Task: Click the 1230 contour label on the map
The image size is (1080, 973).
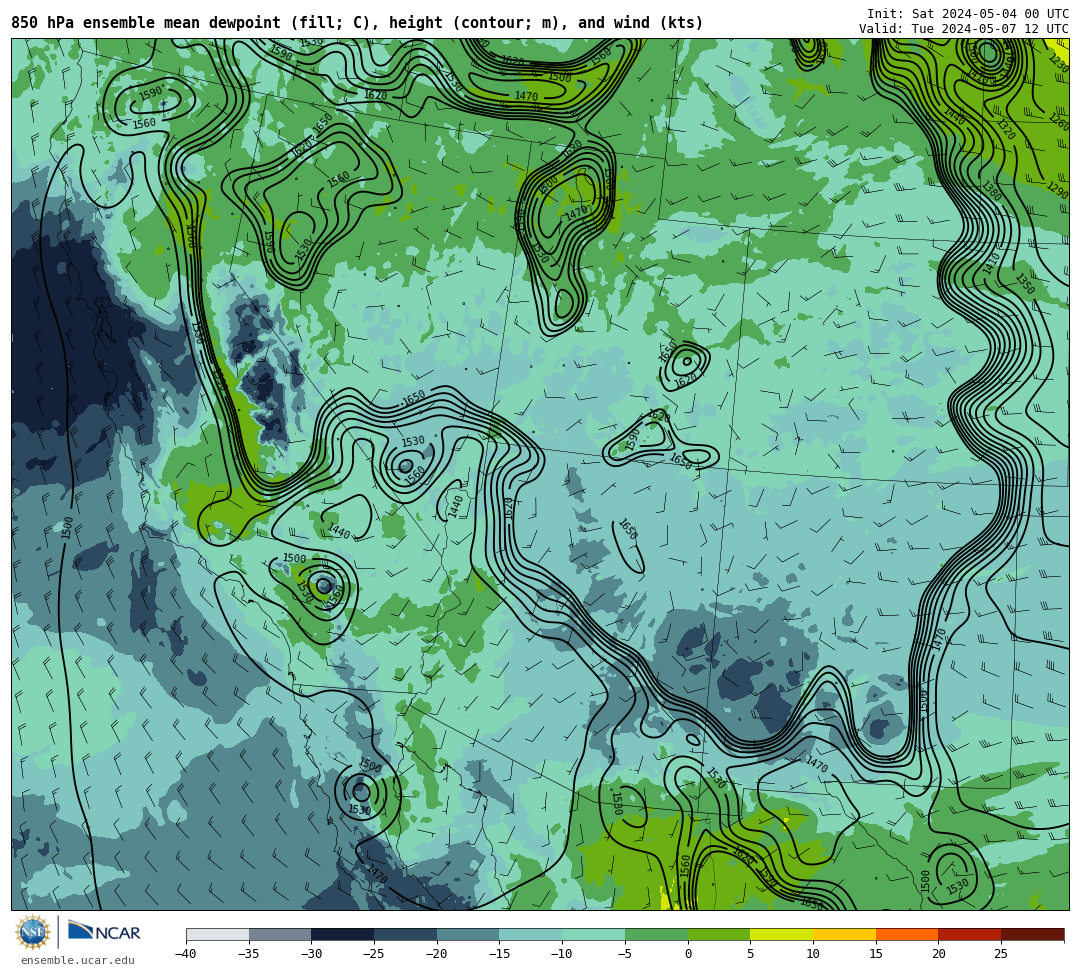Action: (1059, 63)
